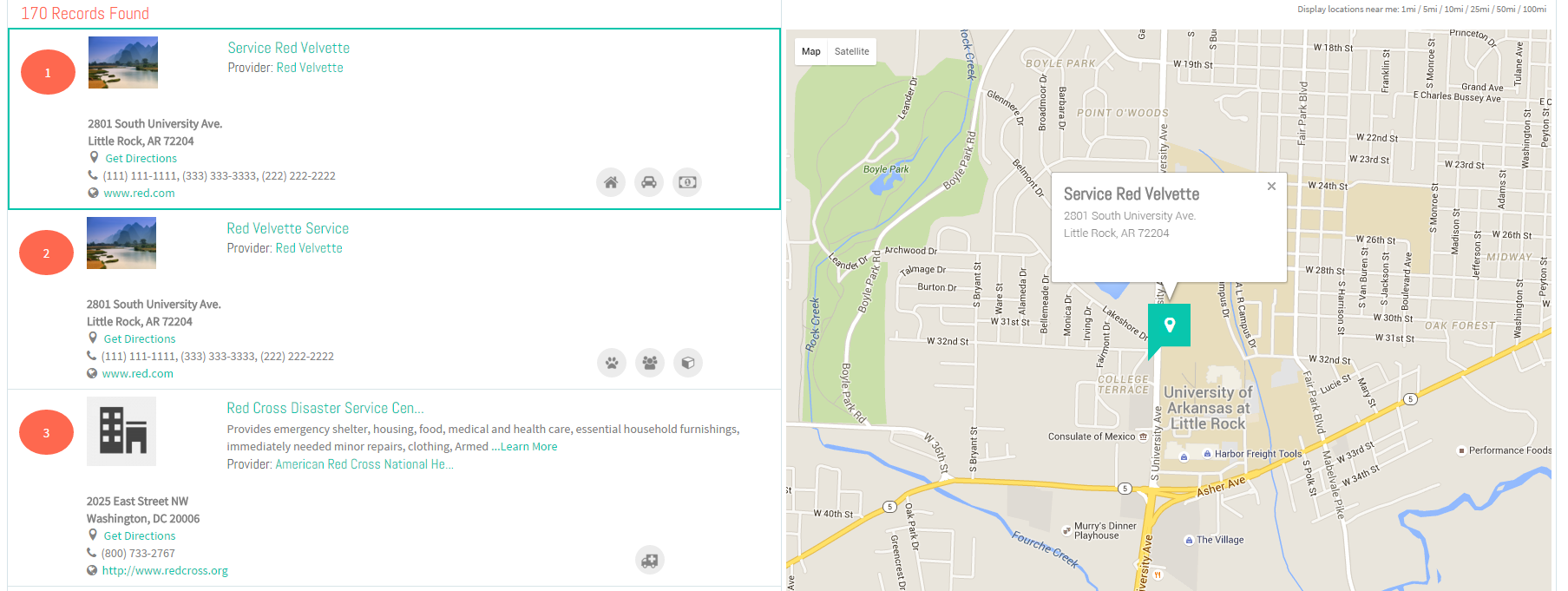Image resolution: width=1568 pixels, height=591 pixels.
Task: Click the orange number 1 result badge
Action: point(48,73)
